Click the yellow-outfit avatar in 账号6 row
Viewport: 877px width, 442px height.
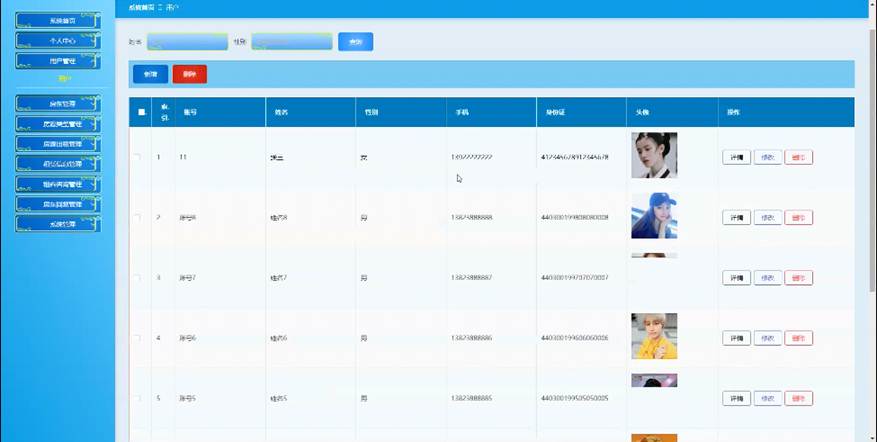pyautogui.click(x=654, y=336)
